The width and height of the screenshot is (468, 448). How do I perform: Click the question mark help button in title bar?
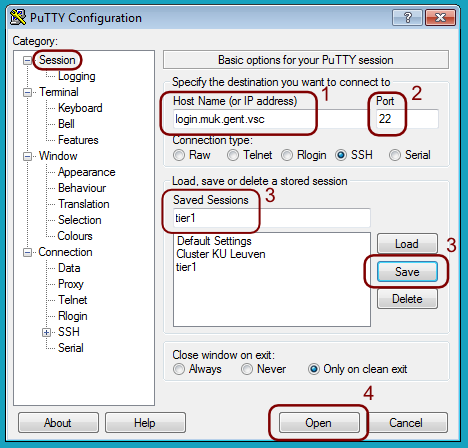pyautogui.click(x=407, y=17)
